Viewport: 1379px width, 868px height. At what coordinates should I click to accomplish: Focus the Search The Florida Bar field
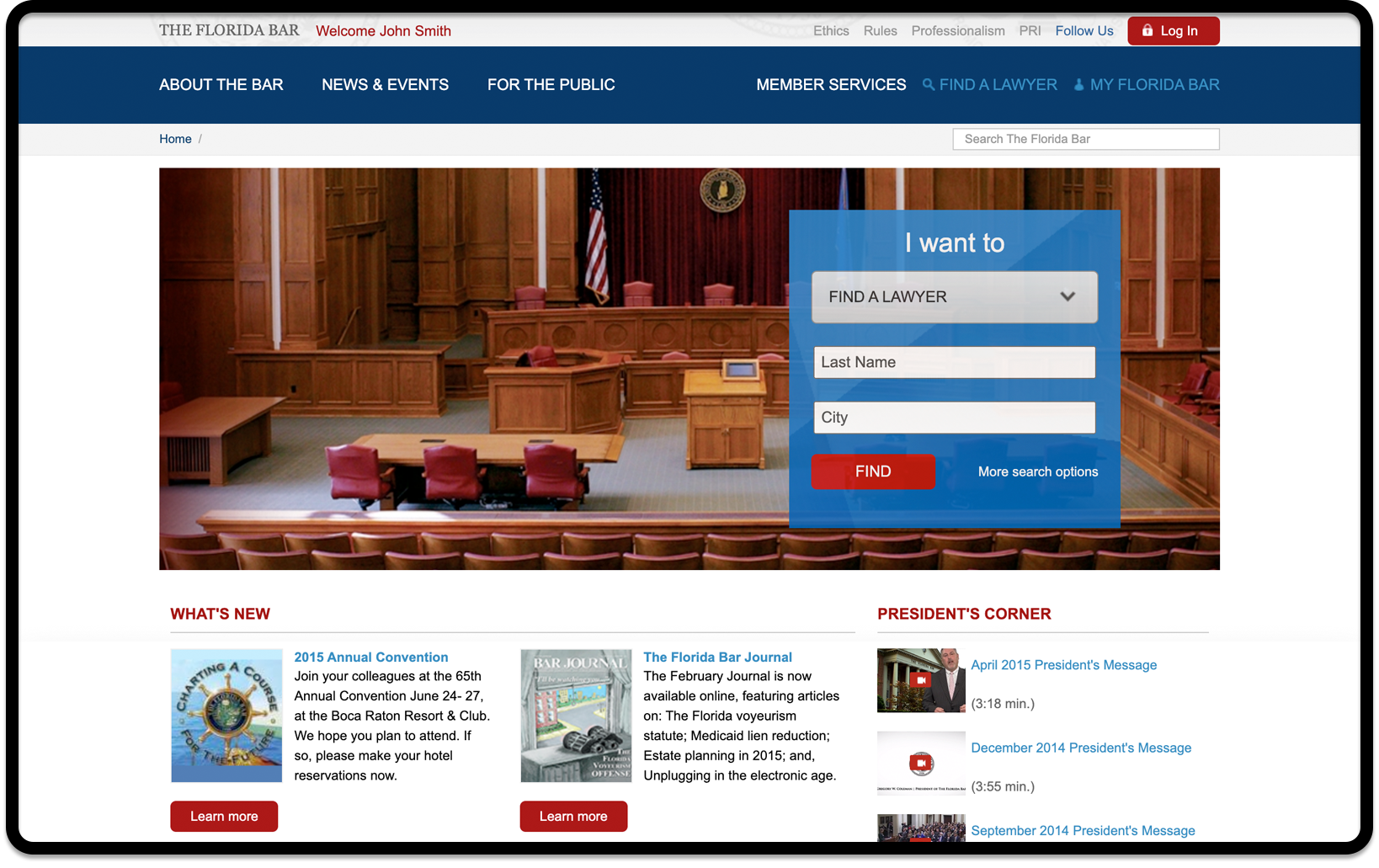1086,139
